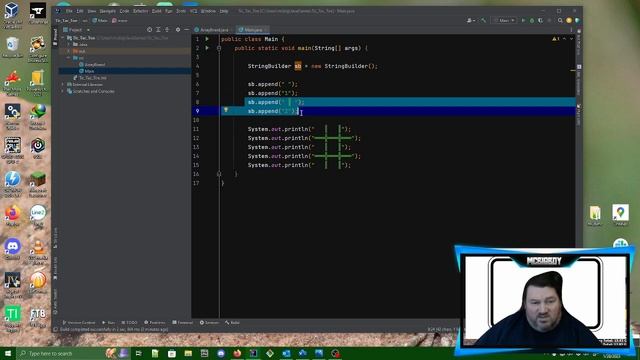Click the Main breadcrumb in navigation bar
Viewport: 640px width, 360px height.
pyautogui.click(x=100, y=20)
